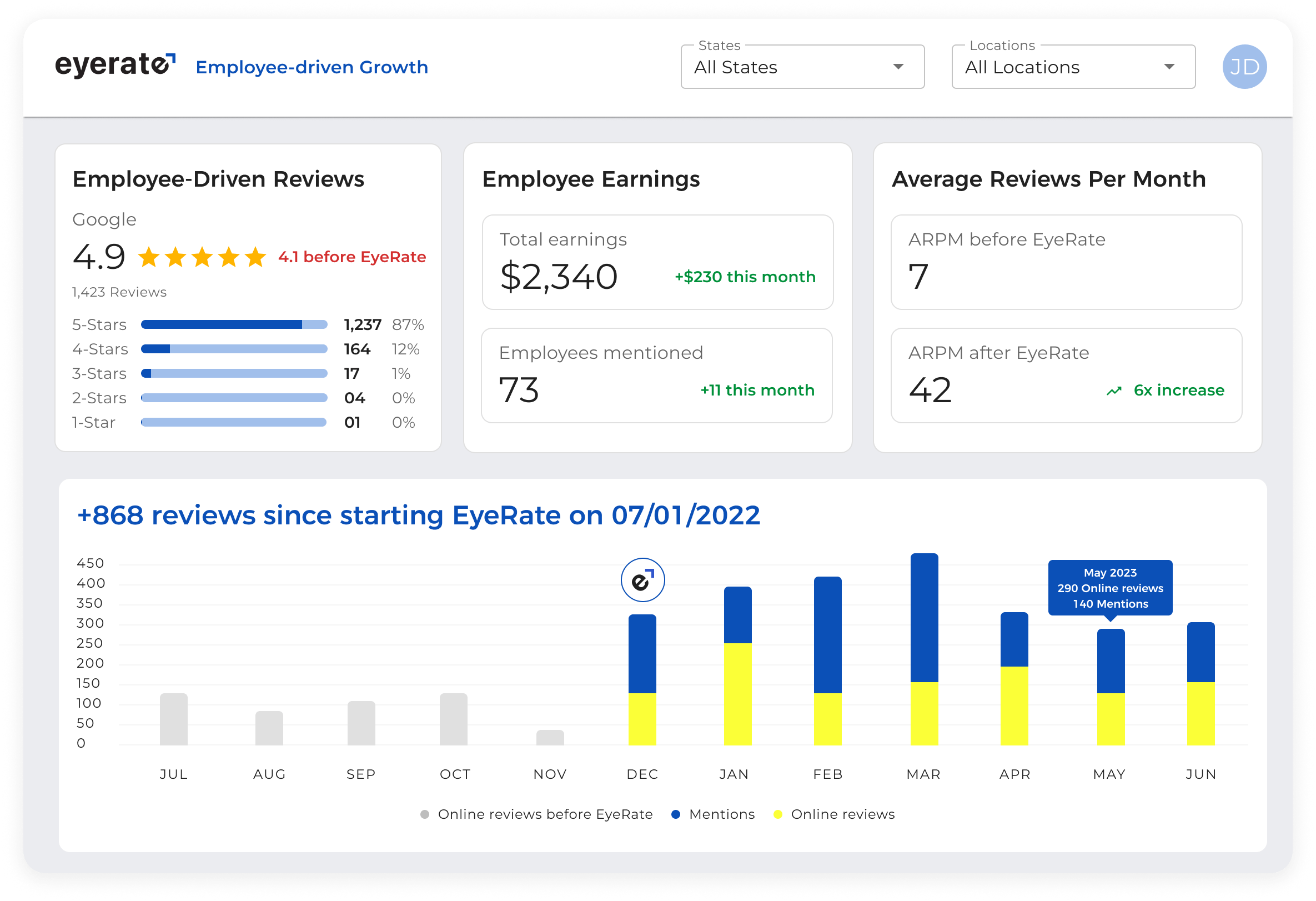Select the Google heading in reviews card

104,219
